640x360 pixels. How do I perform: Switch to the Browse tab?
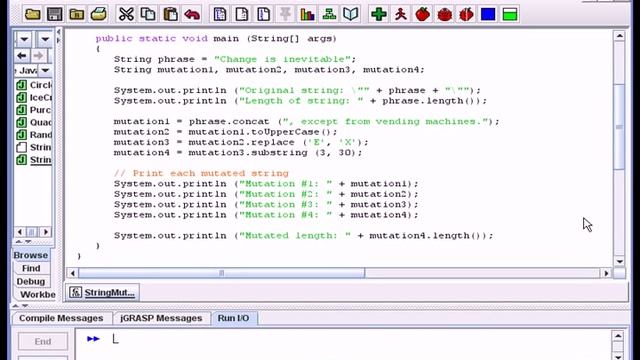pyautogui.click(x=31, y=255)
